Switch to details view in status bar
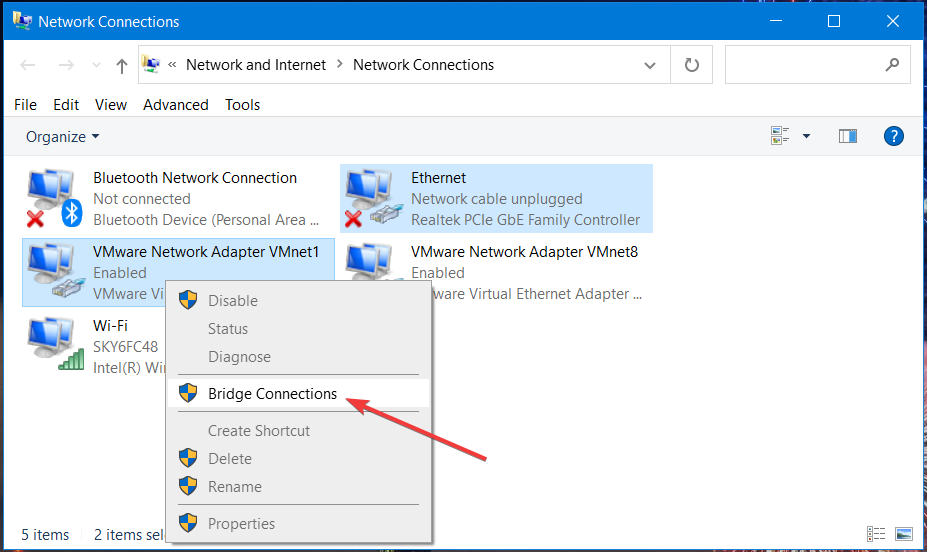The image size is (927, 552). pyautogui.click(x=877, y=534)
